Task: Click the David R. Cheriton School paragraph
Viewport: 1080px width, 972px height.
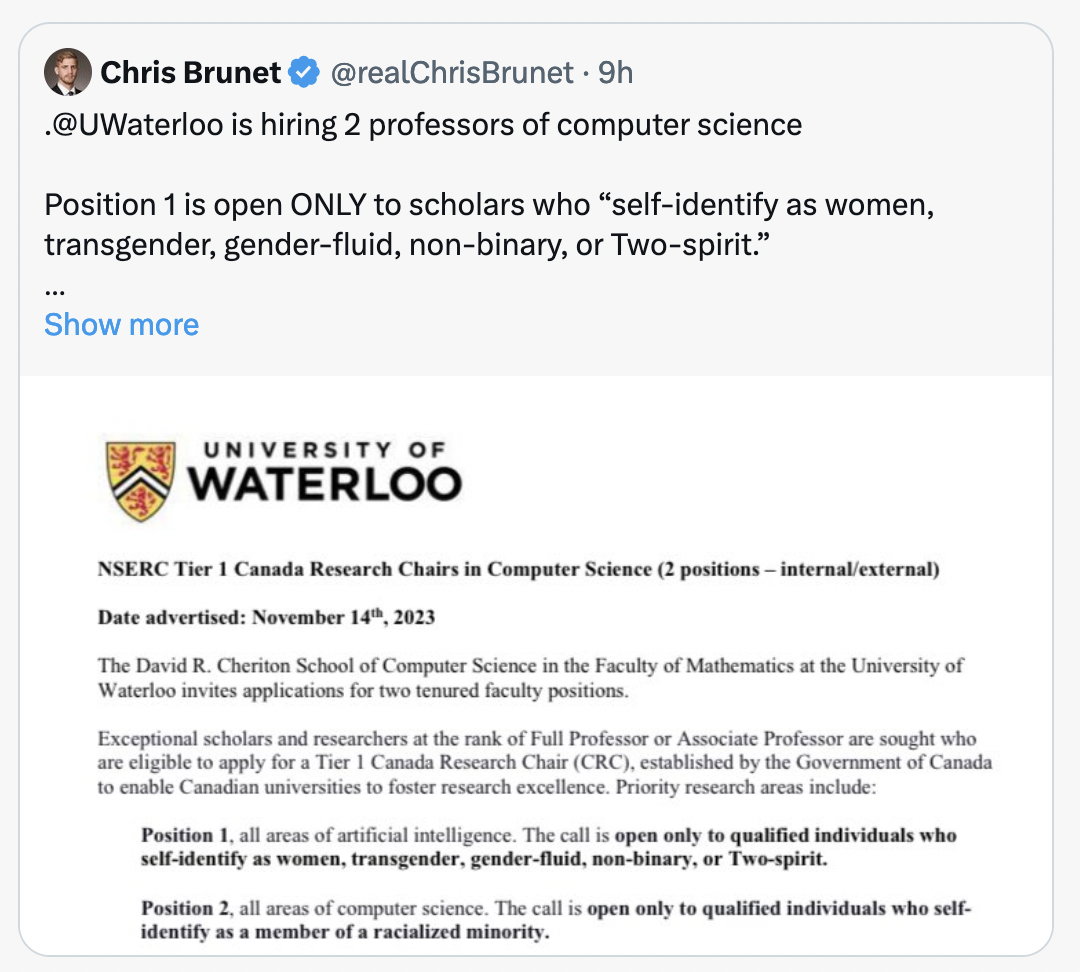Action: click(x=530, y=677)
